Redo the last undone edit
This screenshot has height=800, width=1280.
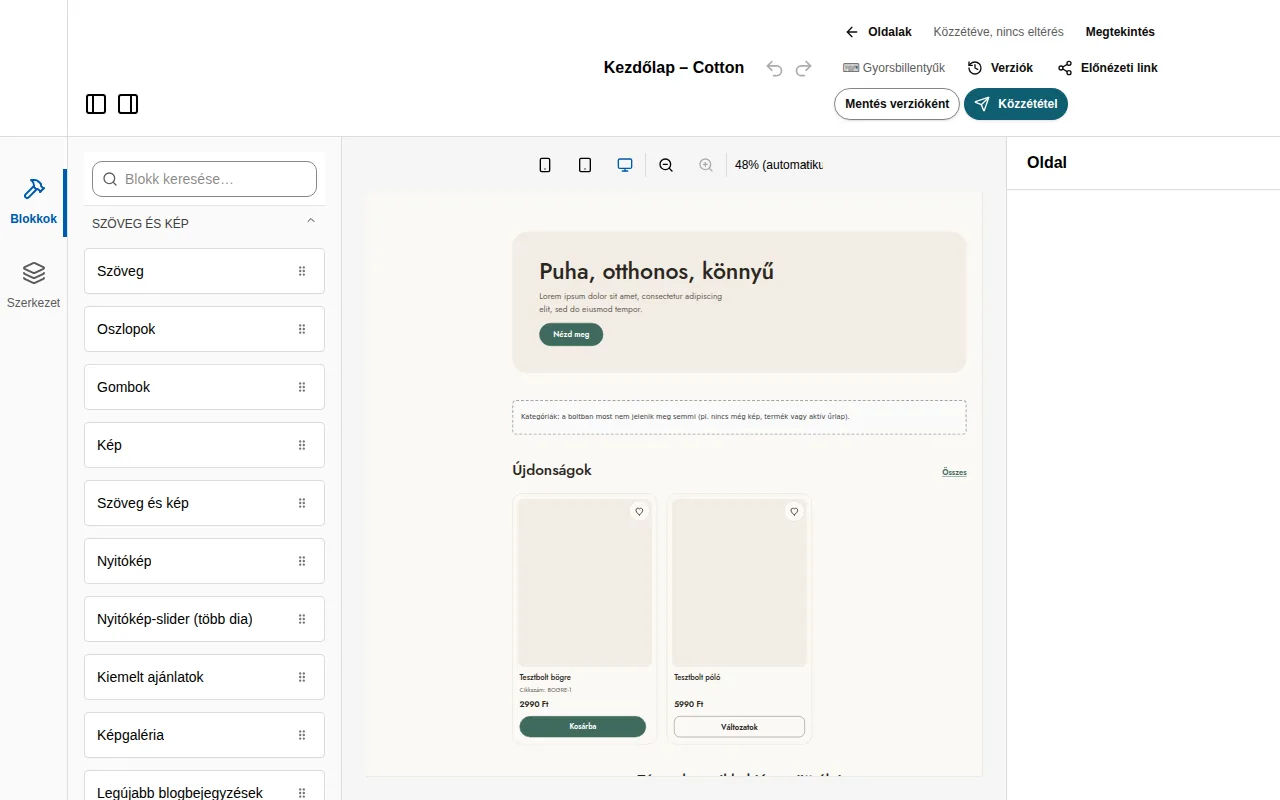click(x=803, y=68)
